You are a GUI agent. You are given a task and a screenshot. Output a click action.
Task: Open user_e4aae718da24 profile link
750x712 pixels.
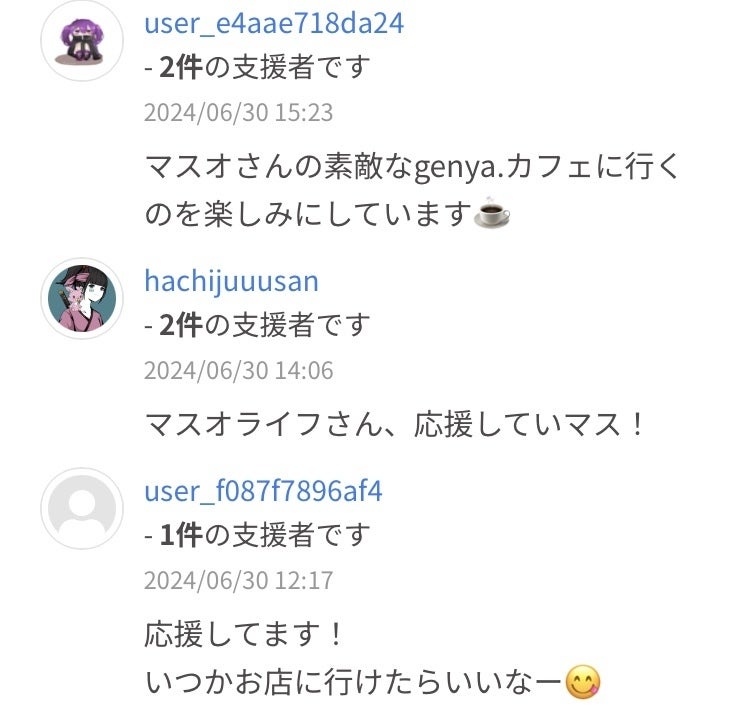click(274, 23)
